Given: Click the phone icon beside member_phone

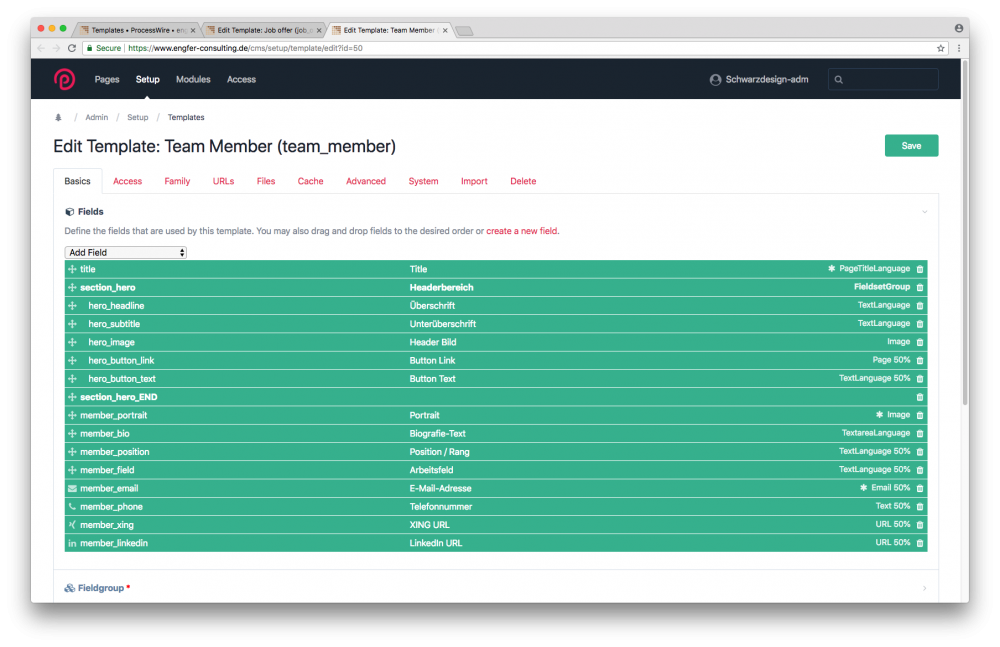Looking at the screenshot, I should click(x=72, y=507).
